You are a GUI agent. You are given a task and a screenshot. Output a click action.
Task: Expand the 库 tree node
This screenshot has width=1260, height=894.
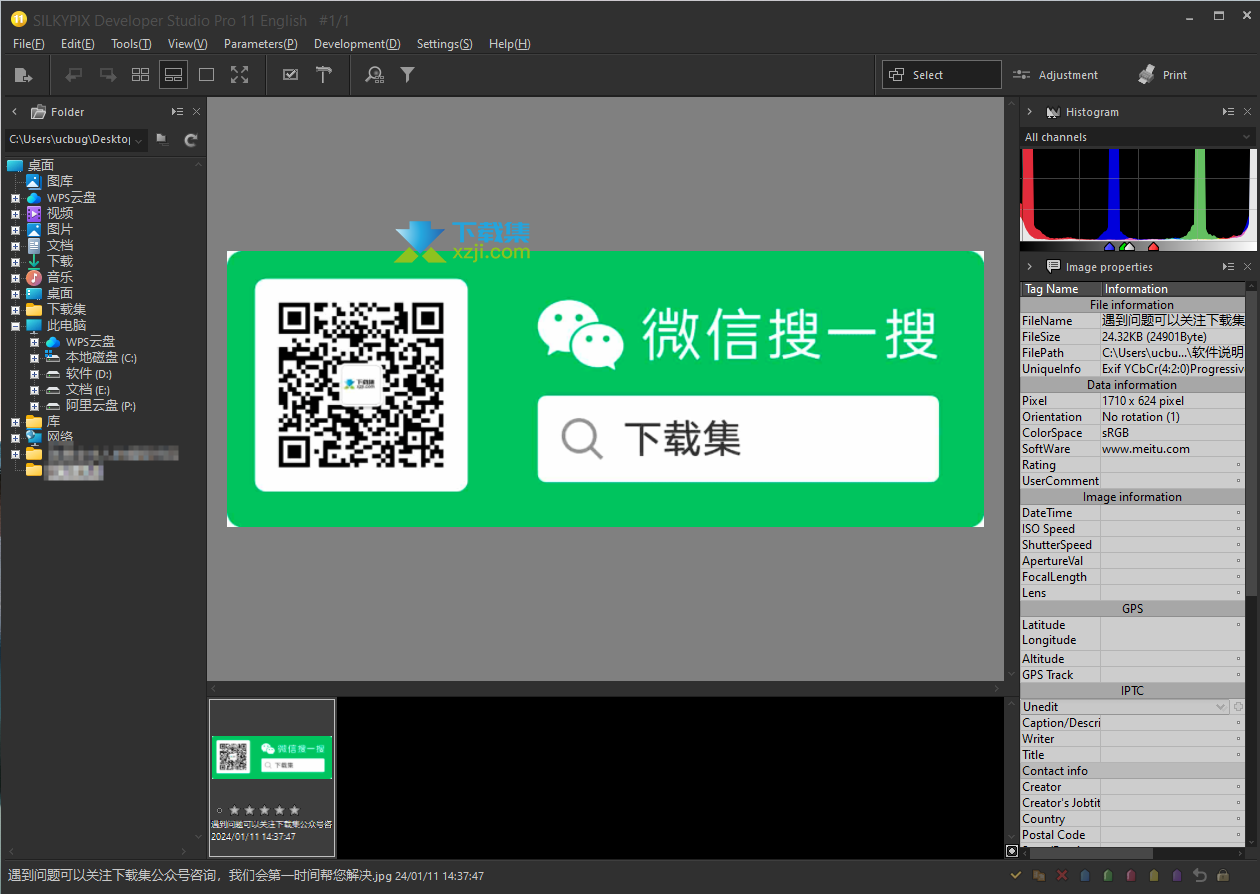15,422
